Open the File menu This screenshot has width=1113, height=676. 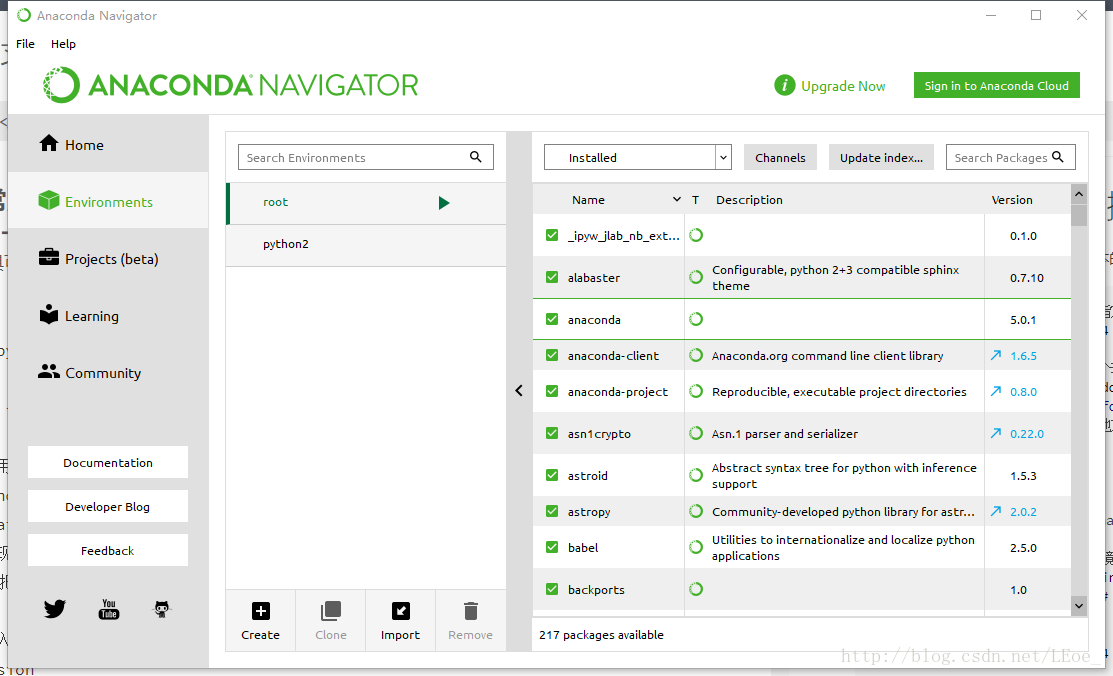[x=25, y=44]
